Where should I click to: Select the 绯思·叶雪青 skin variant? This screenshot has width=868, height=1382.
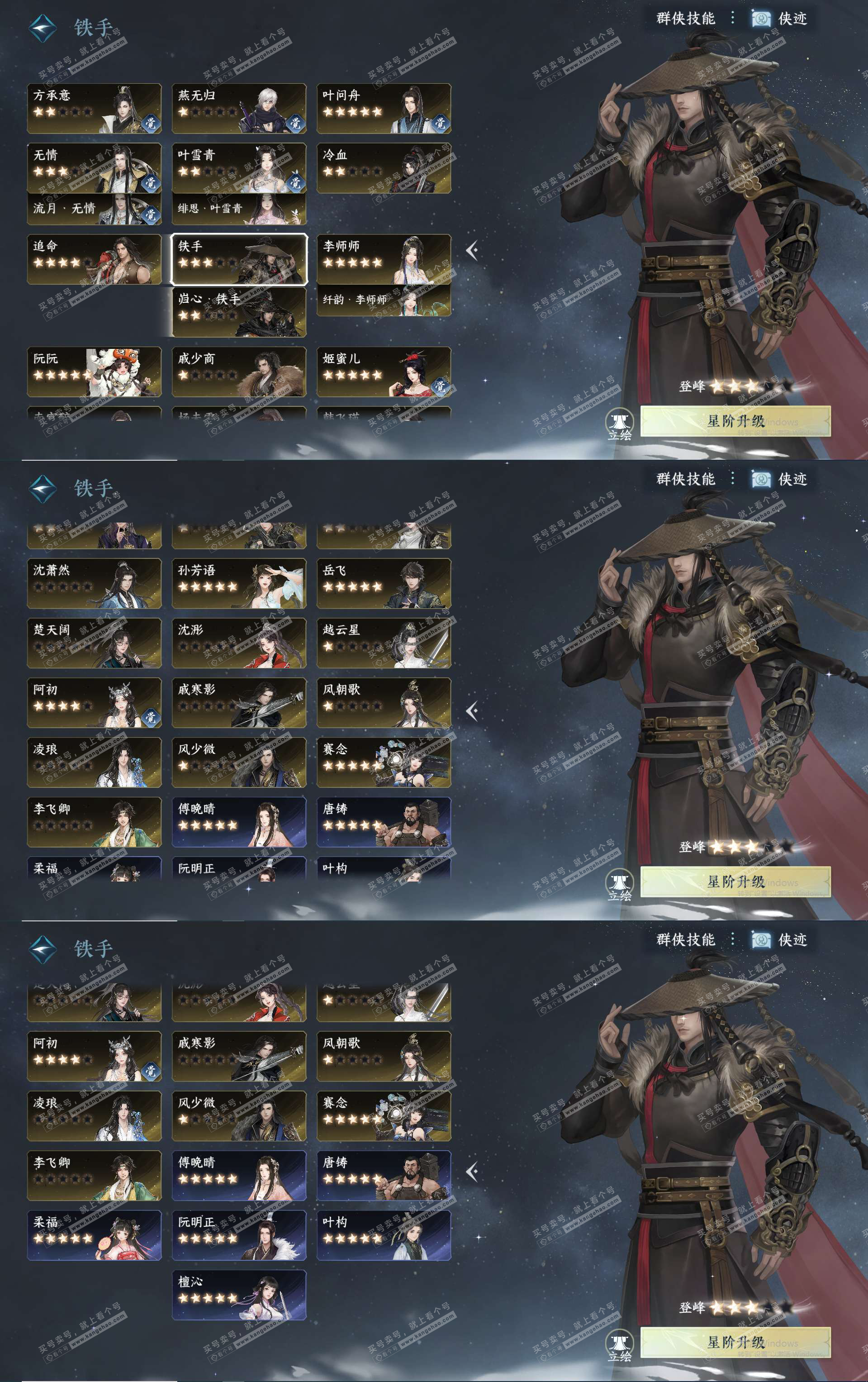pyautogui.click(x=239, y=209)
